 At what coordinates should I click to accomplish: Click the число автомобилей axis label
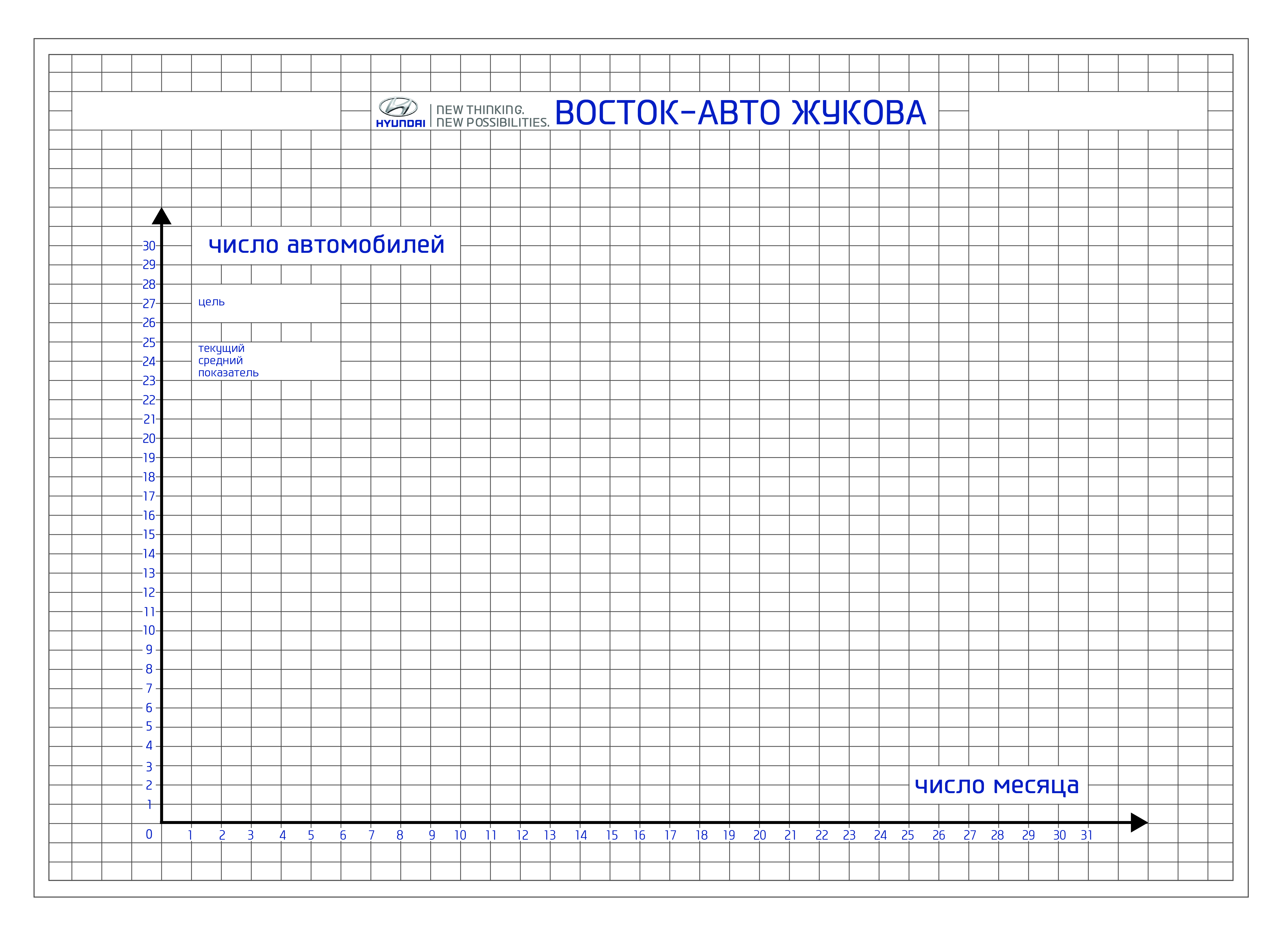tap(326, 245)
